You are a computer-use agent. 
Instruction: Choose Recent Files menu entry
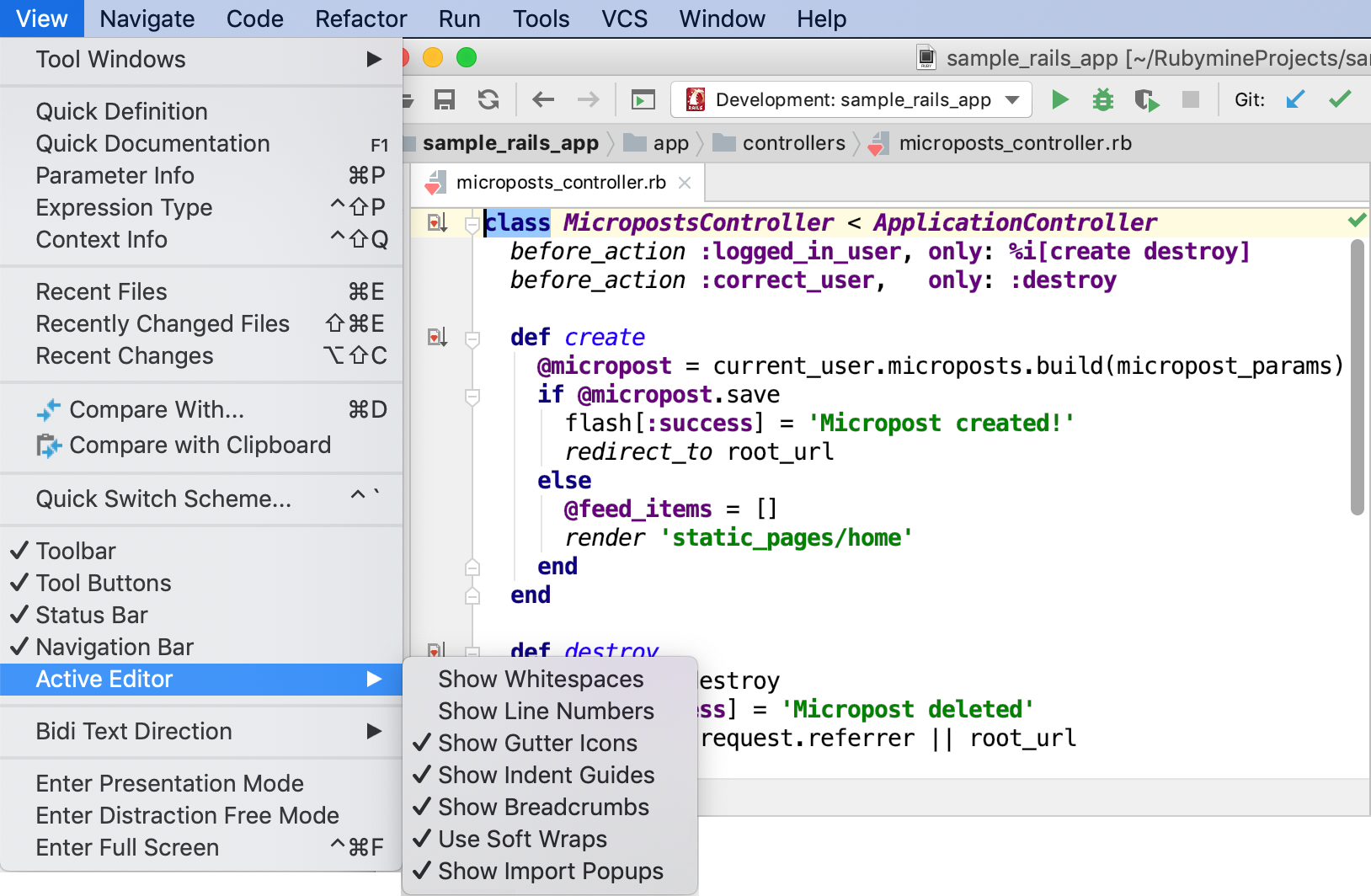[201, 292]
